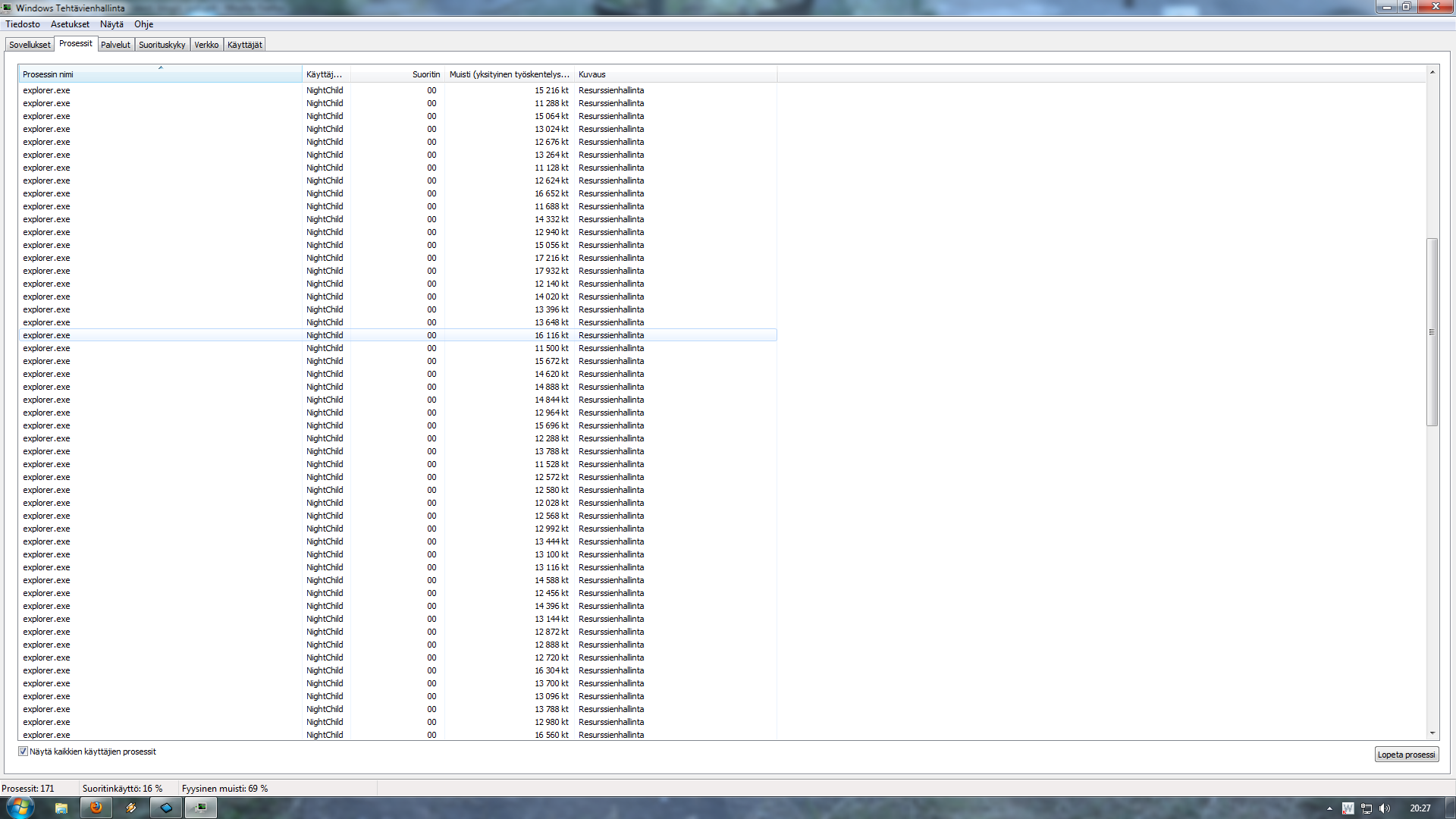Image resolution: width=1456 pixels, height=819 pixels.
Task: Open the Näytä menu
Action: pyautogui.click(x=111, y=24)
